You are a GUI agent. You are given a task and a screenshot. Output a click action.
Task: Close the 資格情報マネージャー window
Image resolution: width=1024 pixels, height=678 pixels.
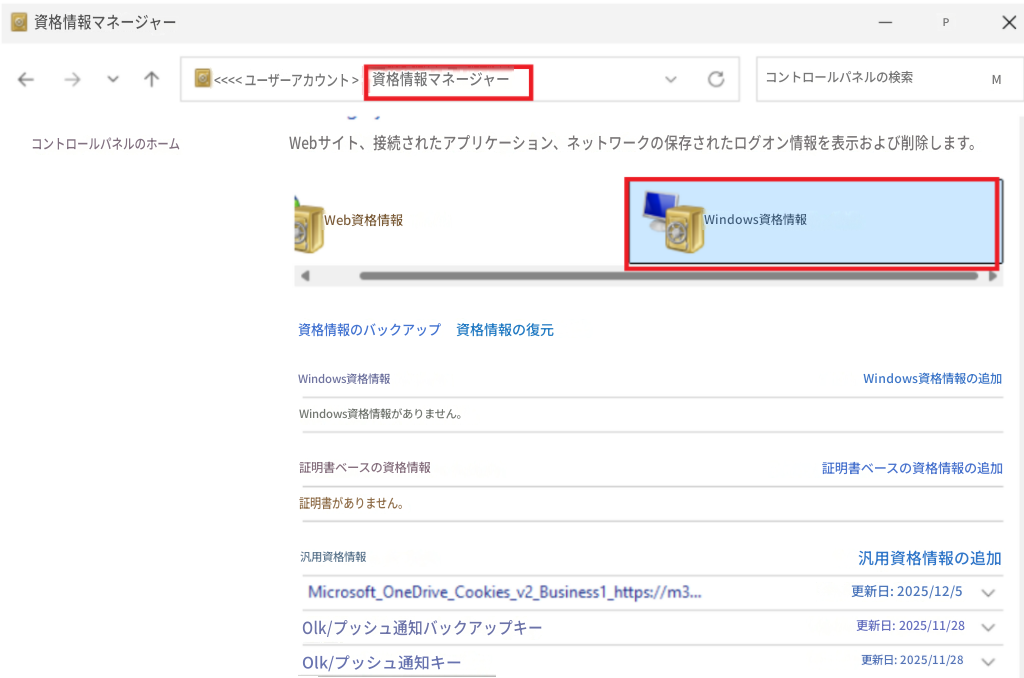point(1009,22)
